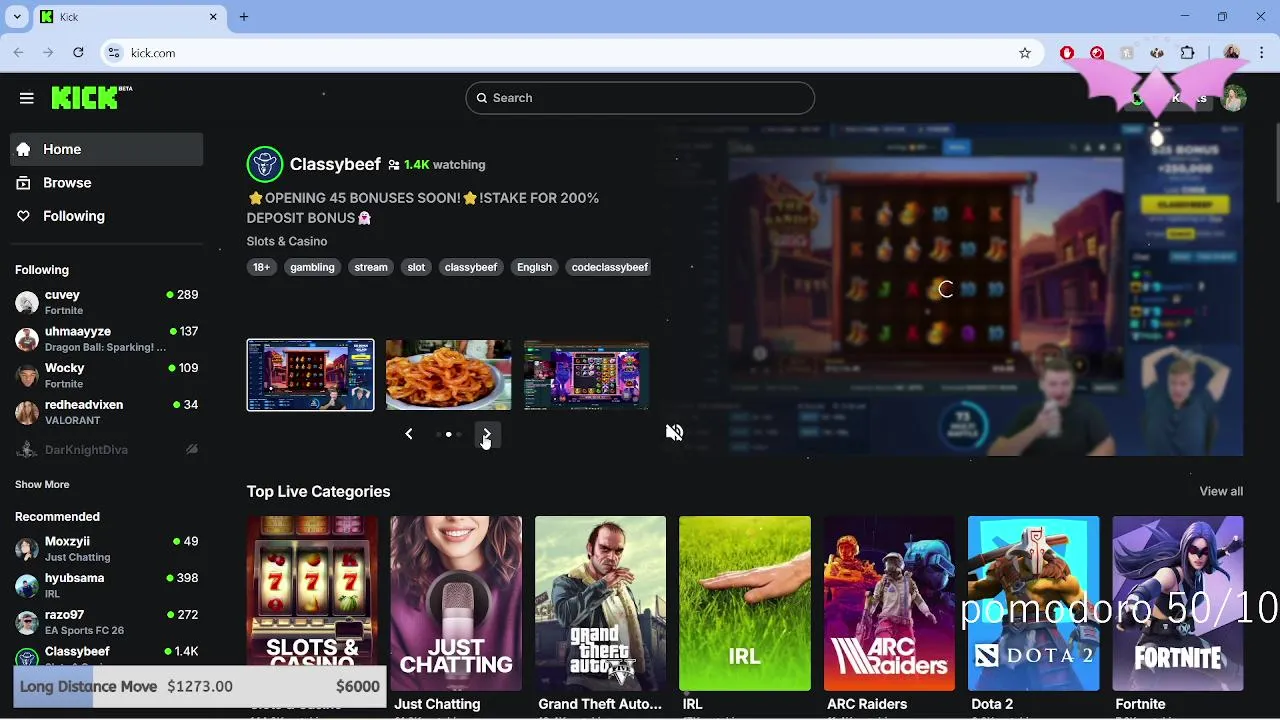Click Moxzyii's avatar in Recommended
1280x720 pixels.
coord(27,549)
